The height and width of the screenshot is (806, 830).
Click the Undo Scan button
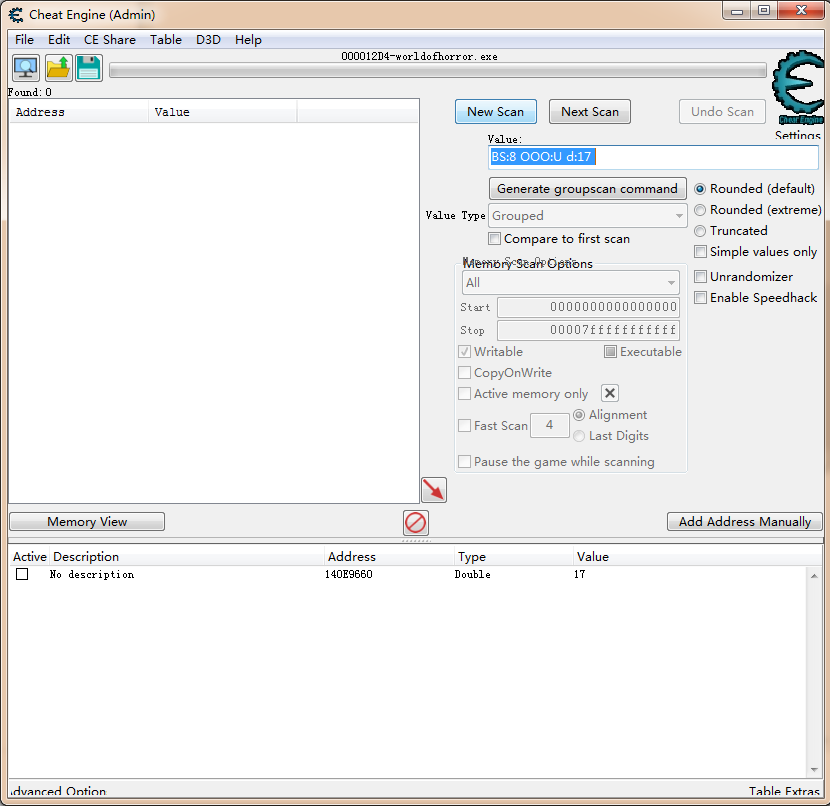click(x=722, y=112)
